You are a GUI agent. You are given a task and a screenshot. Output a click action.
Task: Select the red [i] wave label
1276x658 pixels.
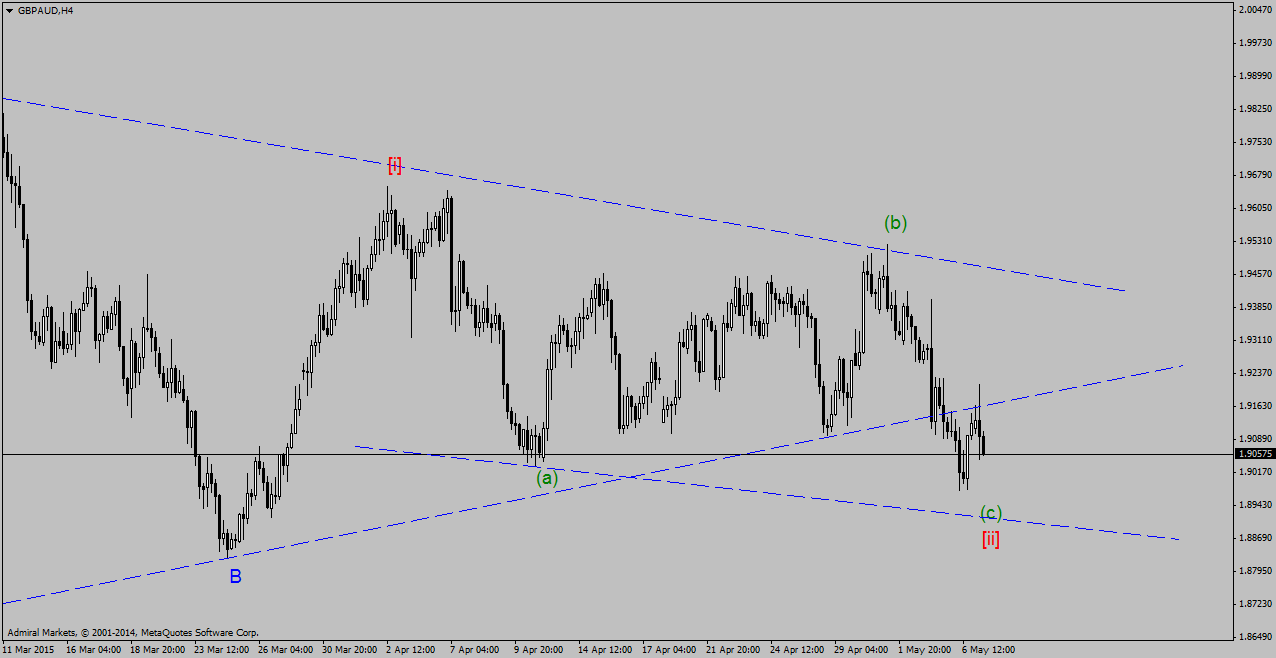395,166
